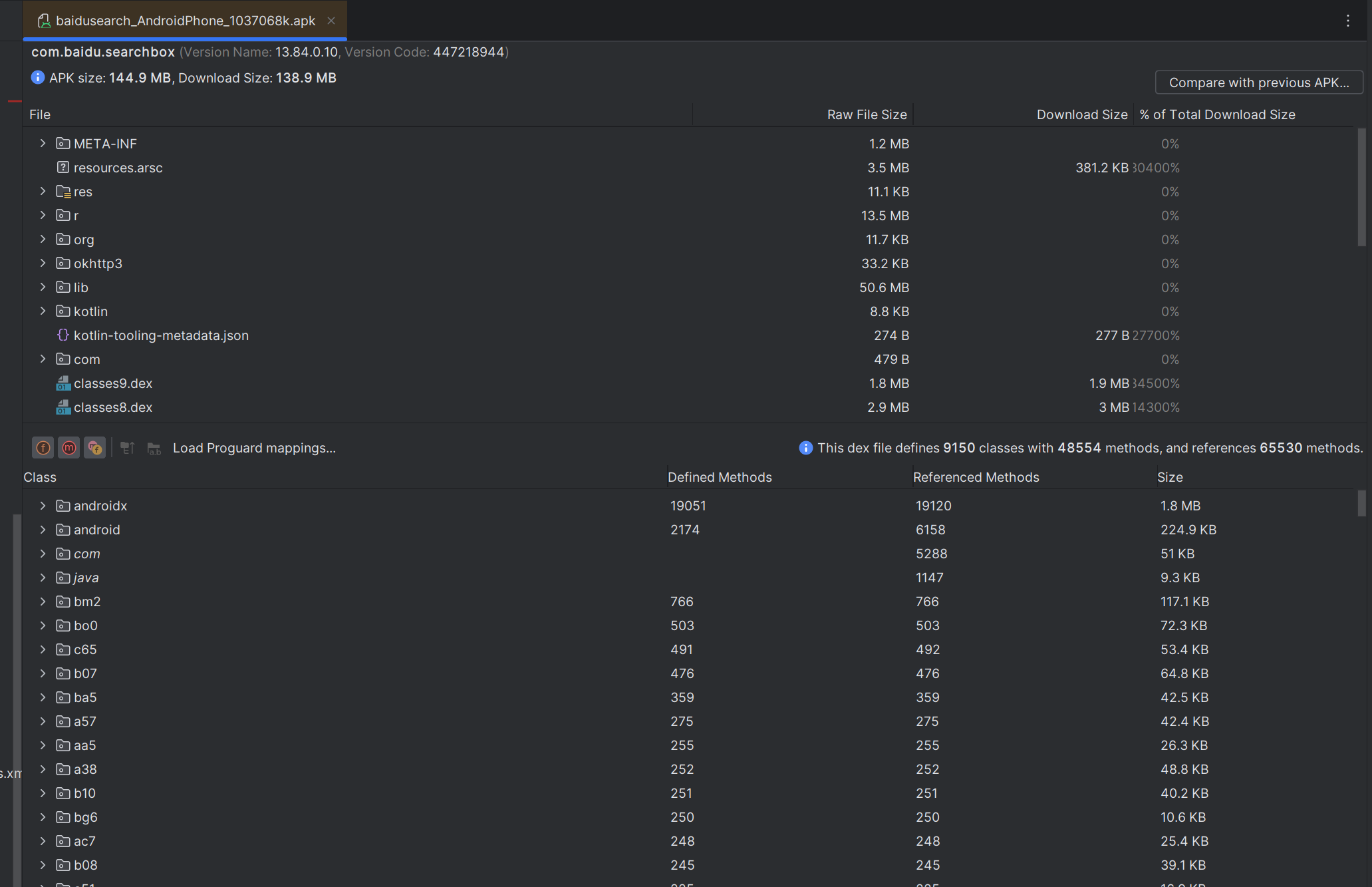Select classes8.dex file icon
This screenshot has width=1372, height=887.
click(x=63, y=407)
